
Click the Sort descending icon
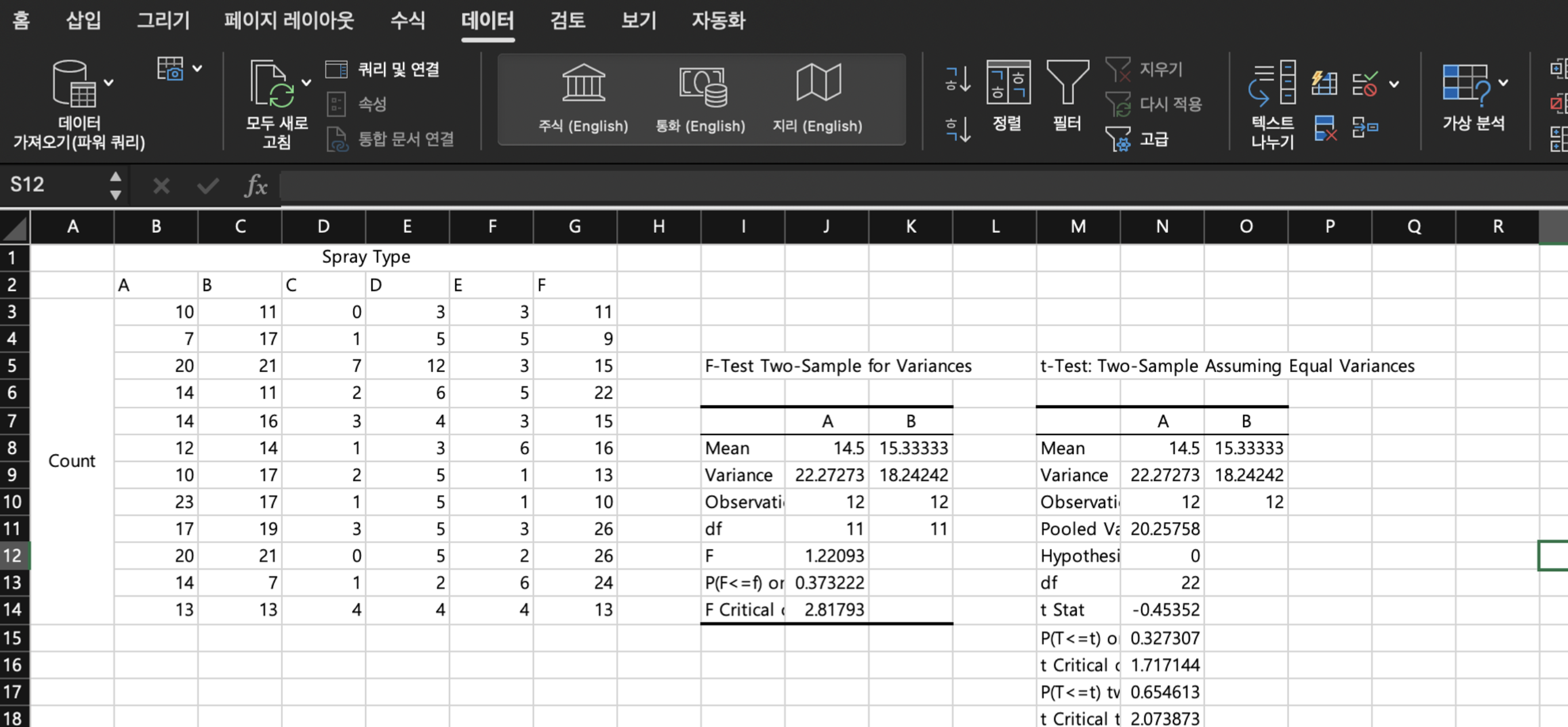pyautogui.click(x=958, y=129)
